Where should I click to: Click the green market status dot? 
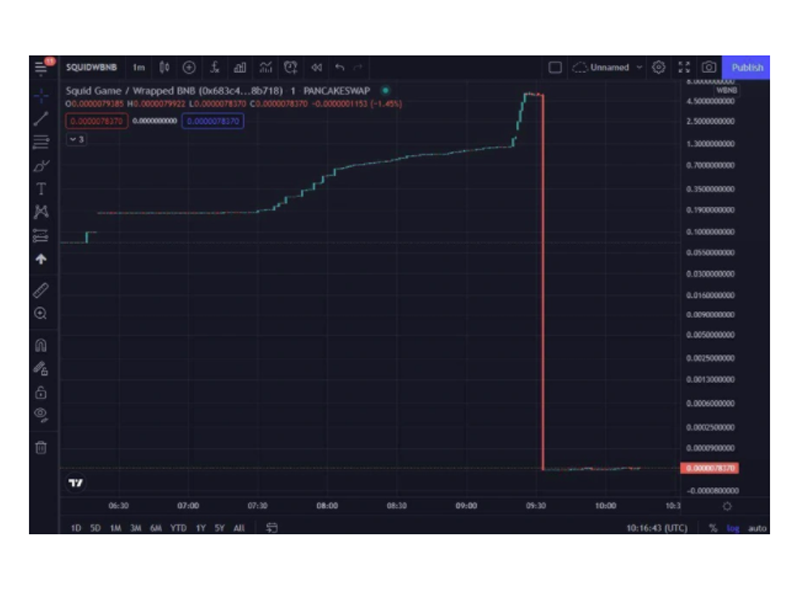coord(386,91)
